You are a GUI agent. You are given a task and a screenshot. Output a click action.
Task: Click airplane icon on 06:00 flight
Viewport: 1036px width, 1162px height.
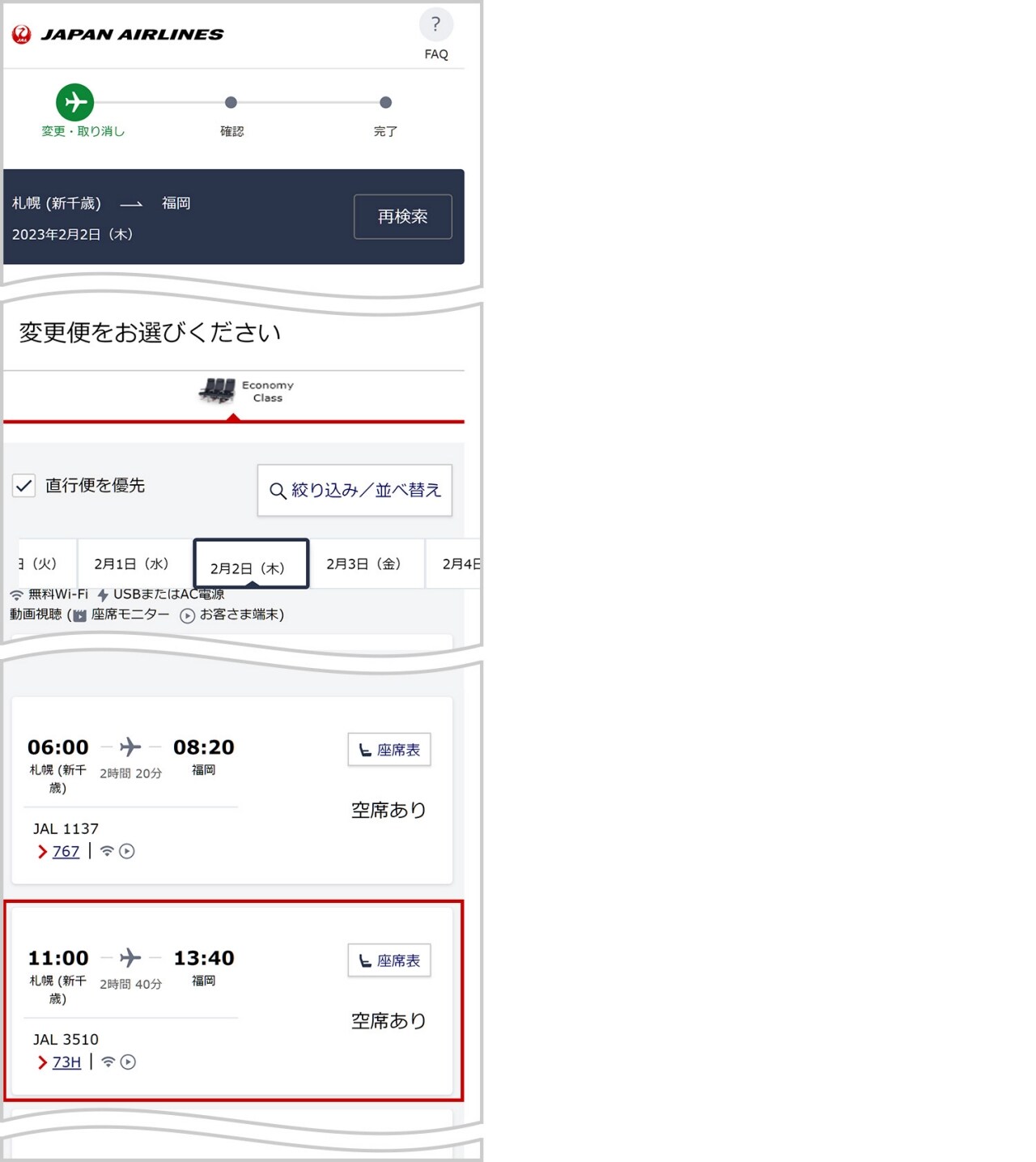pyautogui.click(x=130, y=747)
